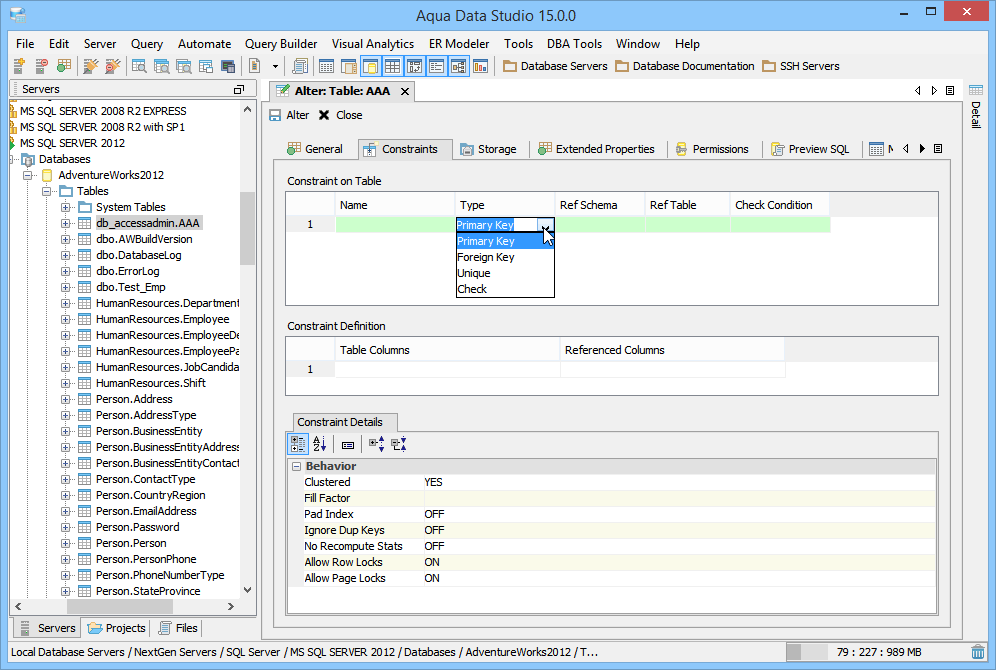Select Foreign Key from the Type dropdown
996x670 pixels.
[x=486, y=257]
